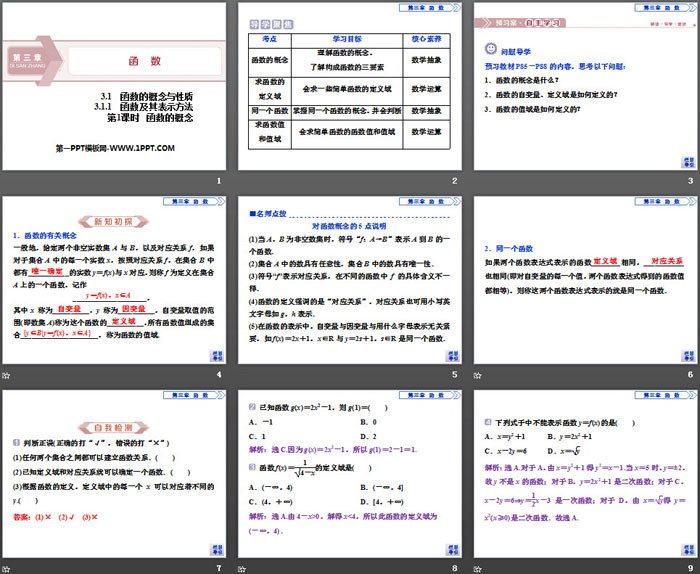Click the red 因变量 answer on slide 4
Viewport: 700px width, 574px height.
pyautogui.click(x=133, y=308)
